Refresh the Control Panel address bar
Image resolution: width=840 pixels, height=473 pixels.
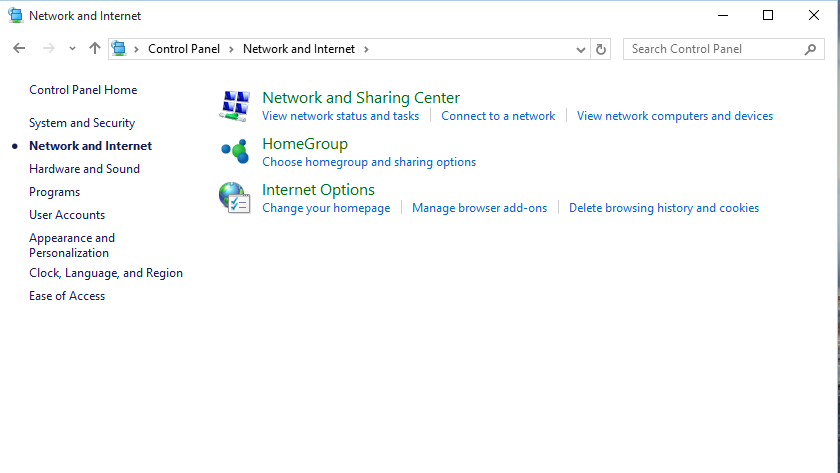(601, 49)
